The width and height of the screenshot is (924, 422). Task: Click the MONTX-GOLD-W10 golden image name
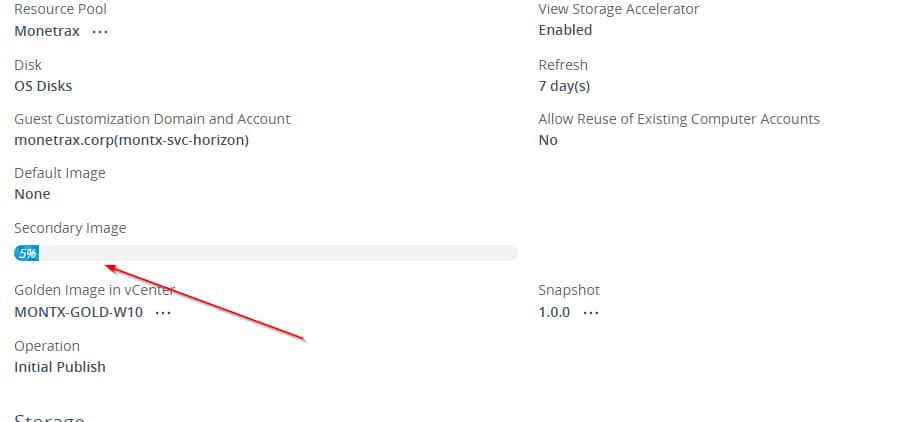coord(79,313)
